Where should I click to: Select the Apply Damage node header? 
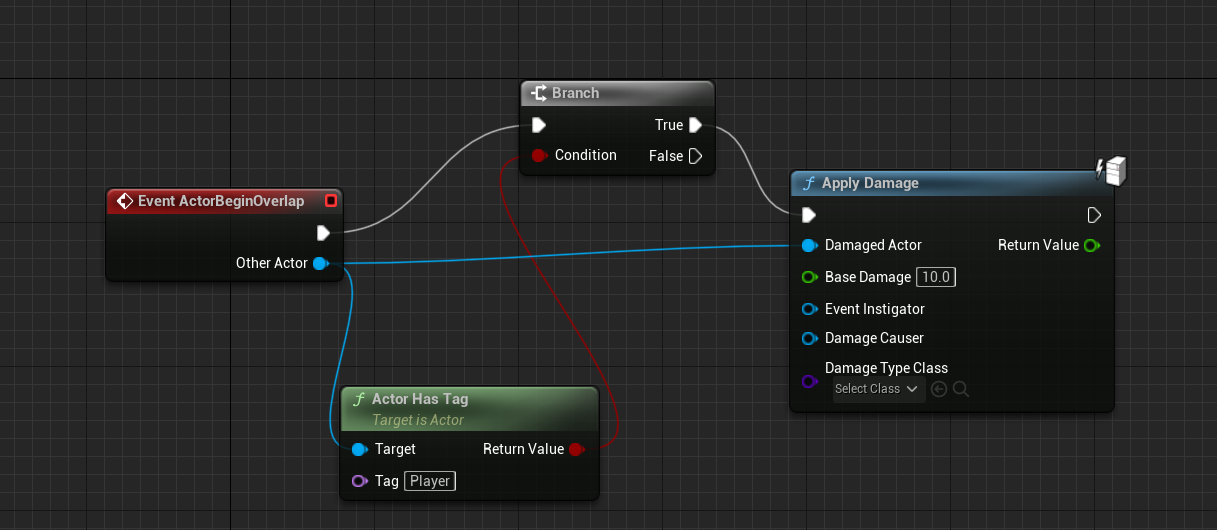point(952,183)
